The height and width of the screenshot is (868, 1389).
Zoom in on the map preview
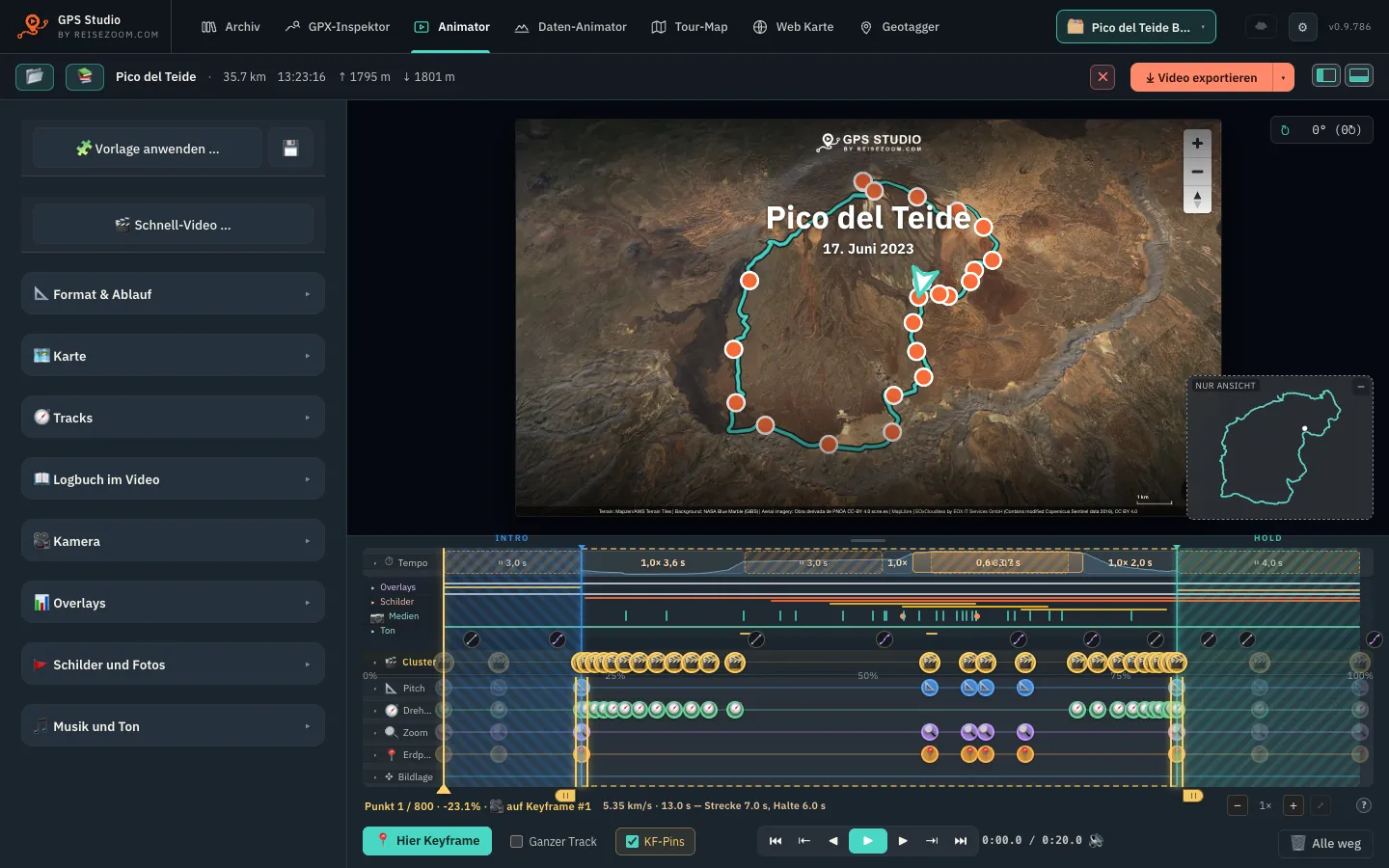pyautogui.click(x=1197, y=144)
